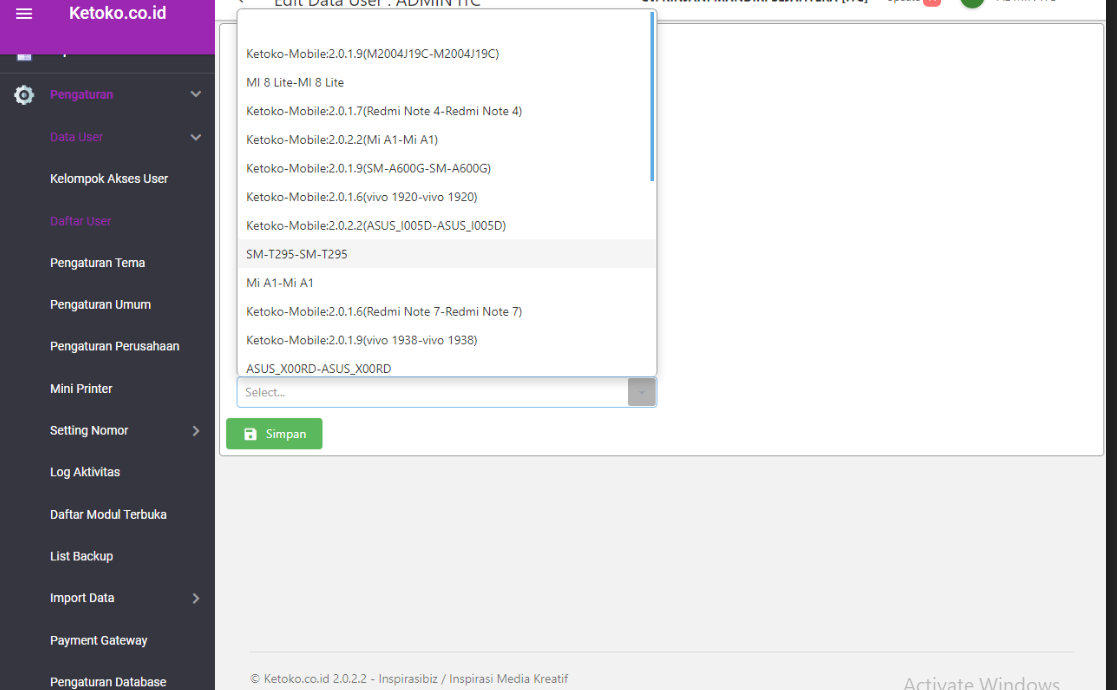Open the Mini Printer settings
This screenshot has height=690, width=1117.
tap(81, 389)
